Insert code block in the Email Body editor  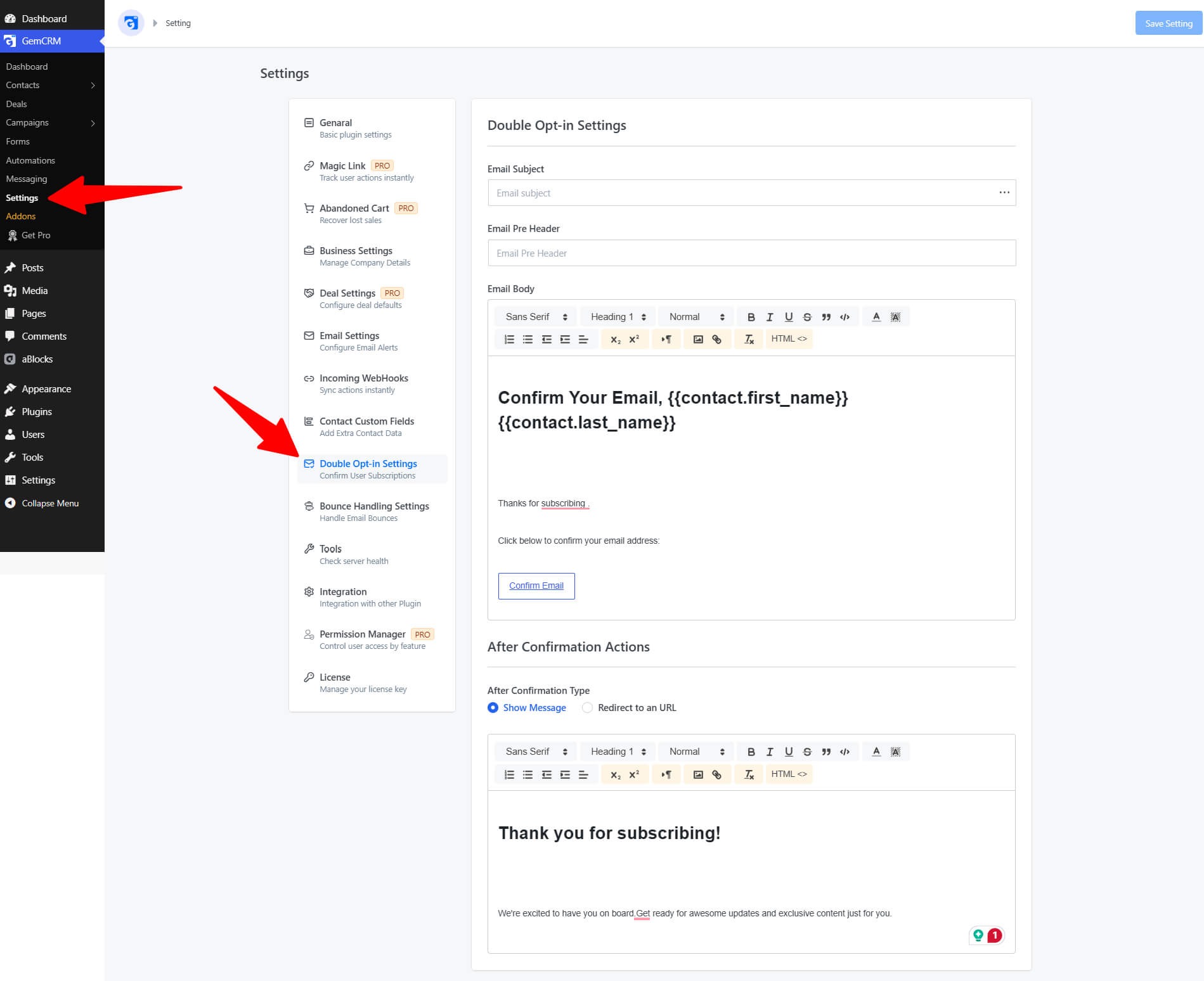(x=845, y=317)
